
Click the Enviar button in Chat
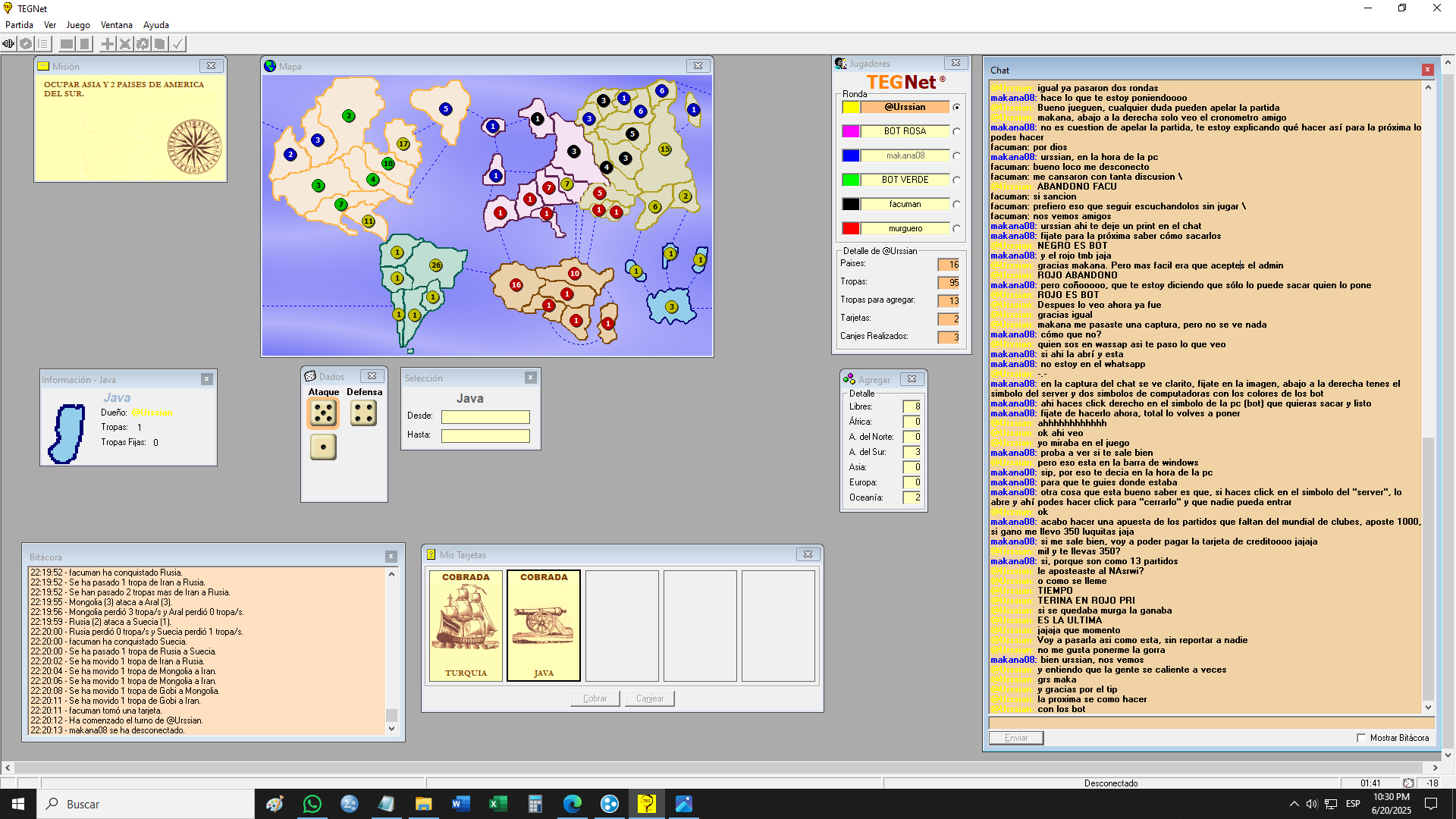click(1016, 738)
